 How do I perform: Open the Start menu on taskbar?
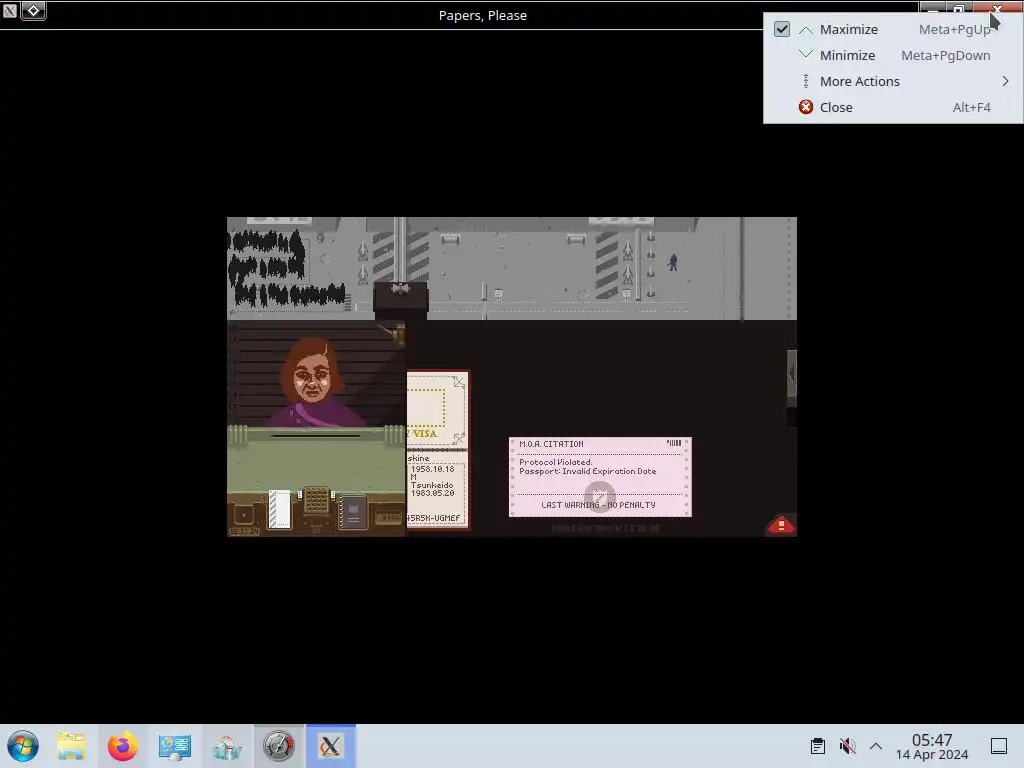click(x=23, y=746)
